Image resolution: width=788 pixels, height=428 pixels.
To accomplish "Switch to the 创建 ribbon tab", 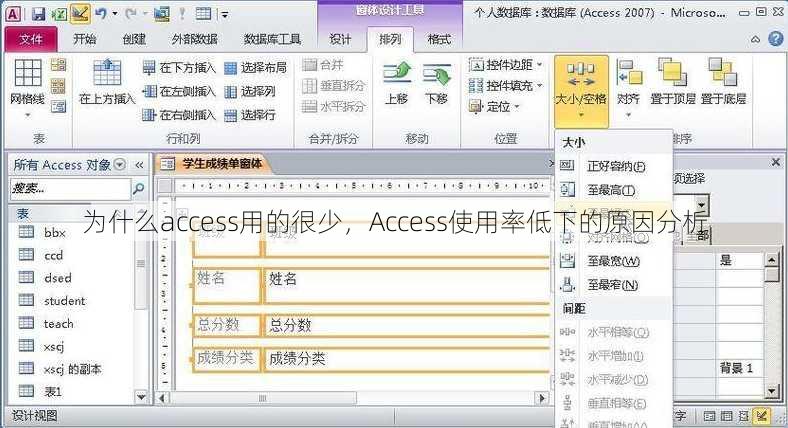I will click(134, 39).
